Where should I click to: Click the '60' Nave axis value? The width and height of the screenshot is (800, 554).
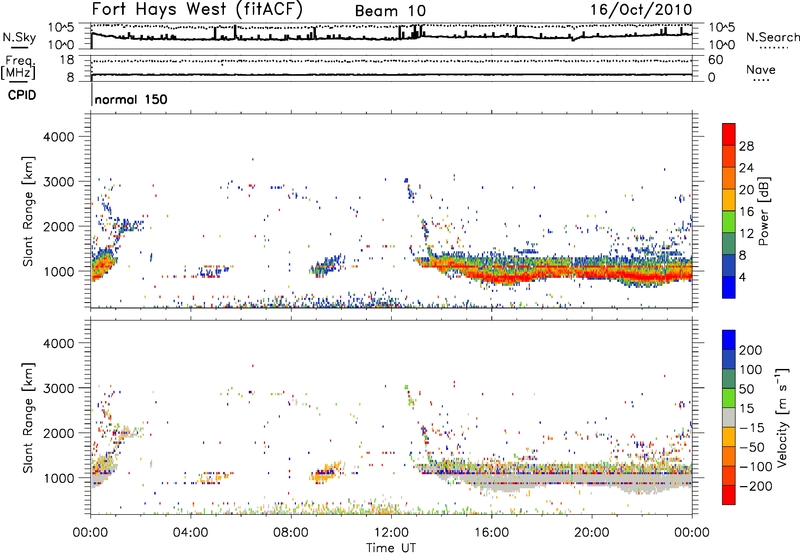716,60
